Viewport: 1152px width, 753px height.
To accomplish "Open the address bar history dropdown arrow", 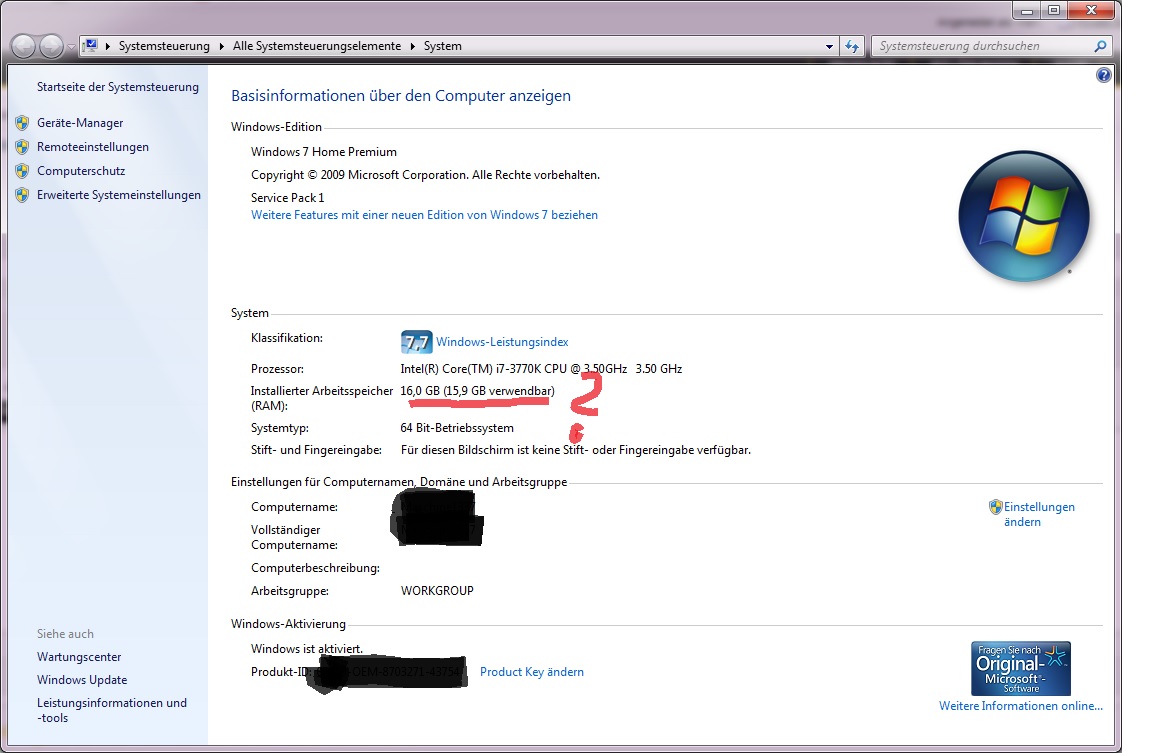I will [829, 46].
